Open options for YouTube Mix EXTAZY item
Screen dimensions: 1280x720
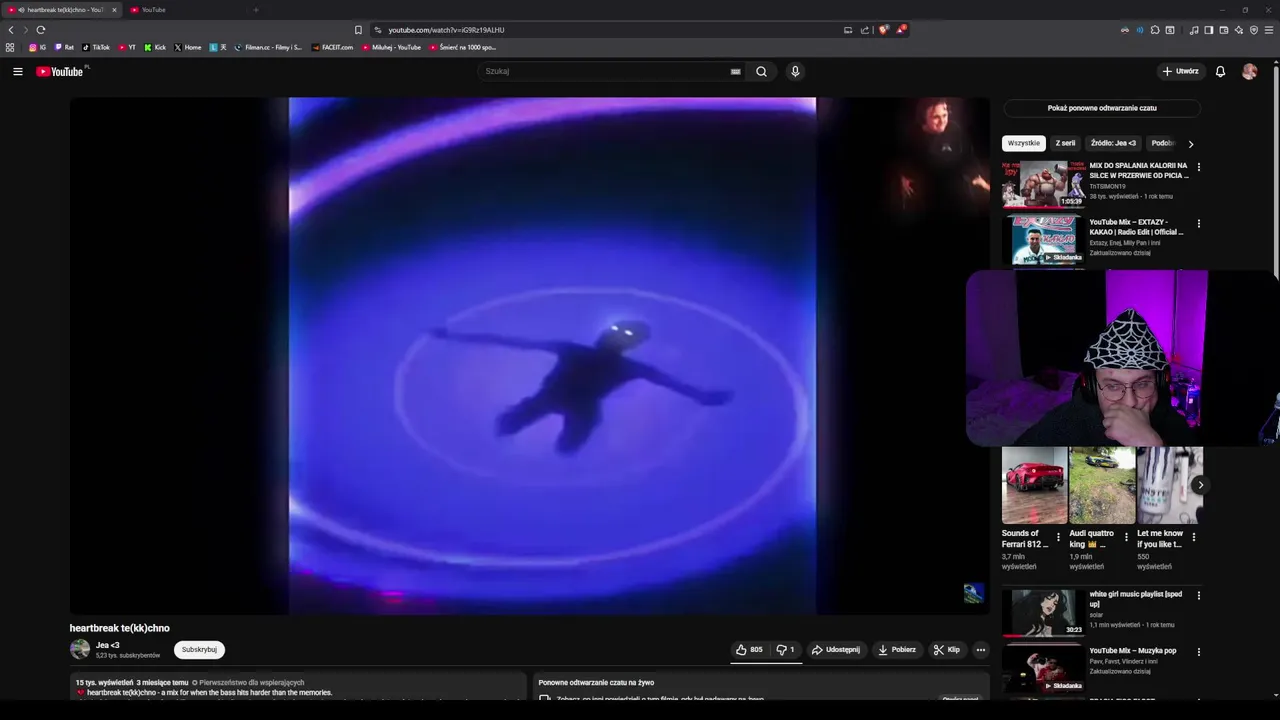[1198, 224]
